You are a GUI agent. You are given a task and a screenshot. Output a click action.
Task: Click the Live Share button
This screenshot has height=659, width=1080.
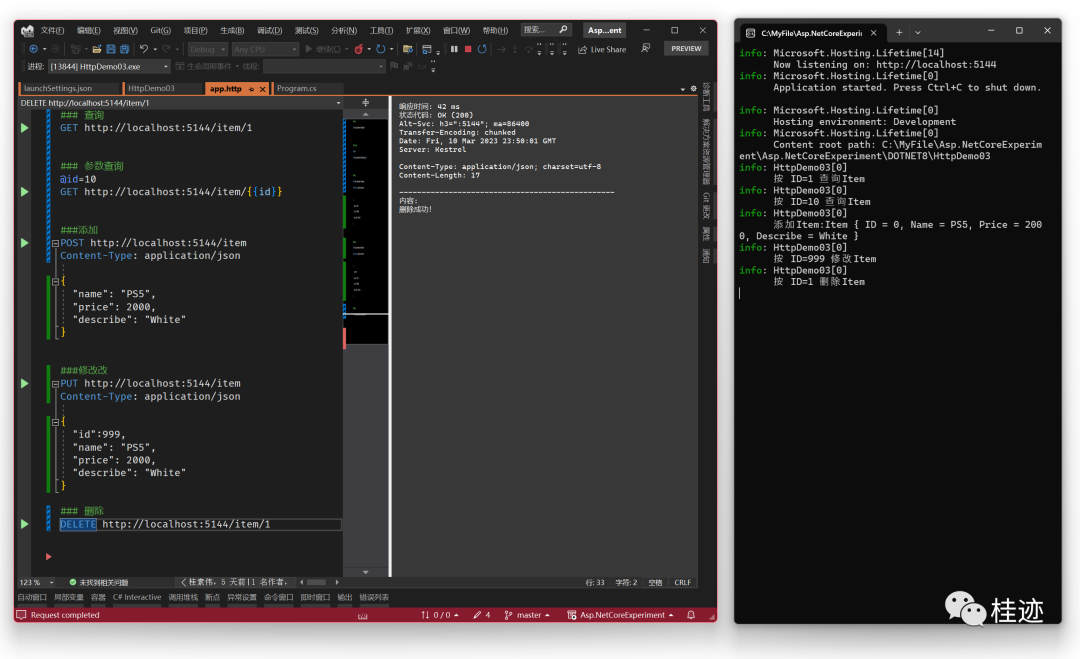click(x=602, y=49)
